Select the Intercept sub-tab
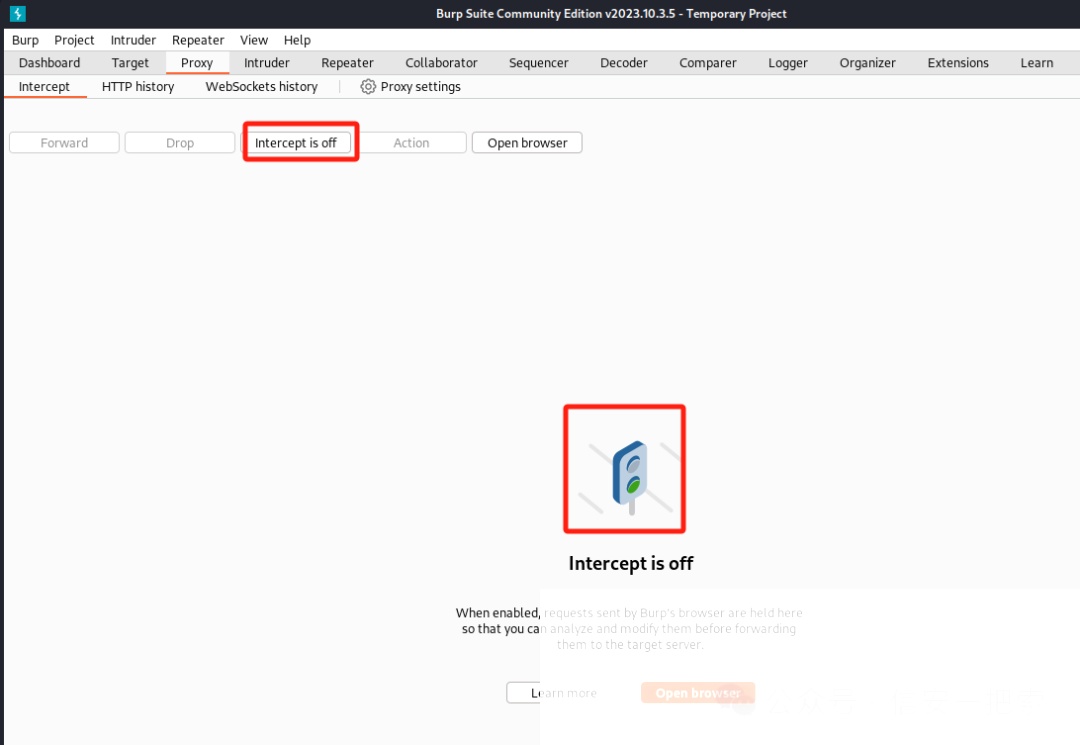Viewport: 1080px width, 745px height. pyautogui.click(x=44, y=87)
